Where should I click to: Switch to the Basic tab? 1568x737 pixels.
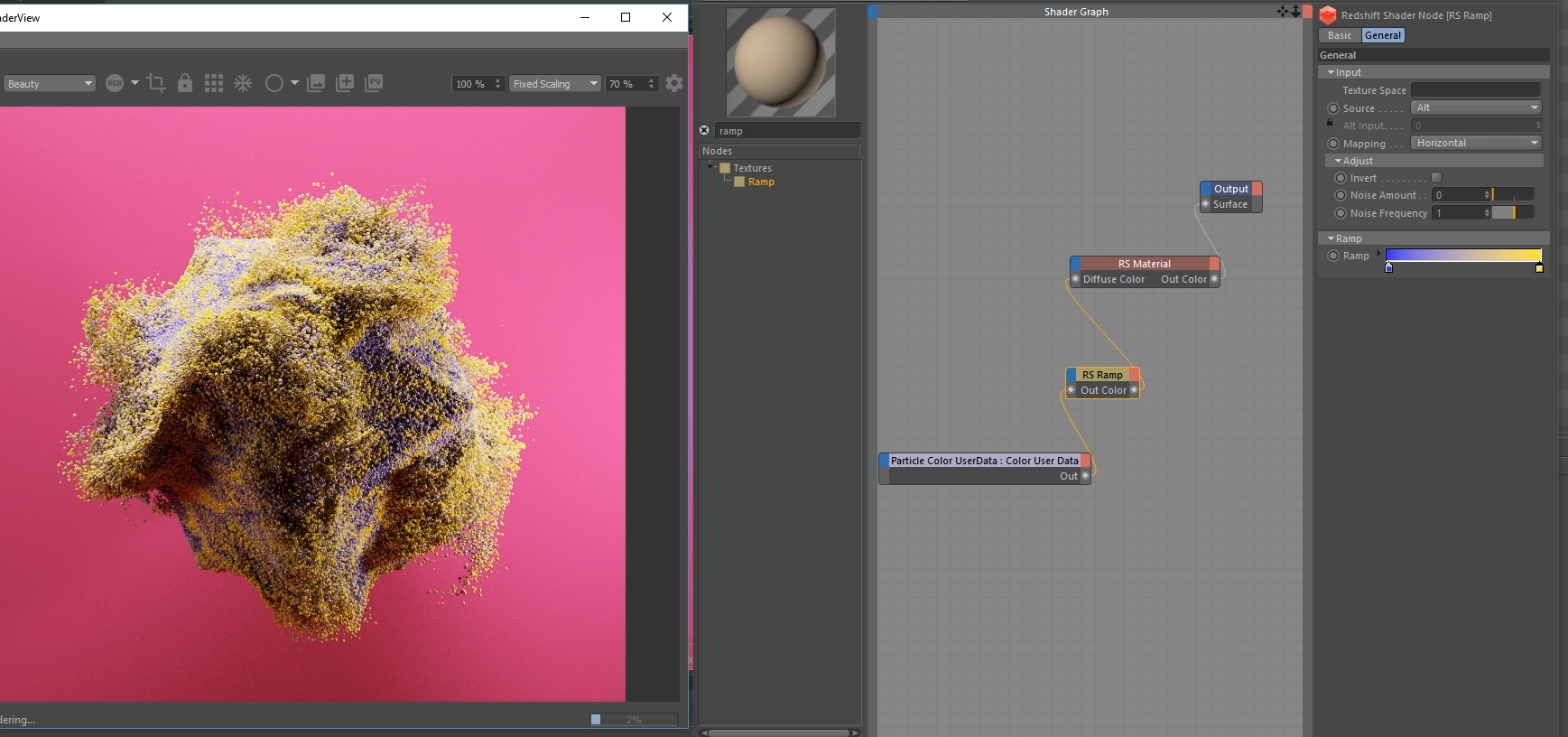point(1340,35)
